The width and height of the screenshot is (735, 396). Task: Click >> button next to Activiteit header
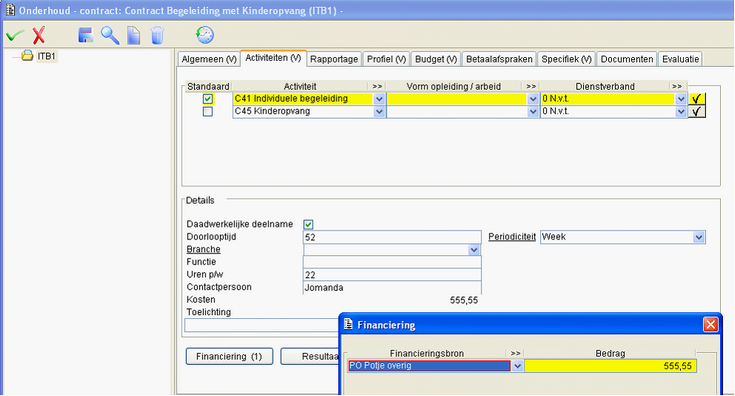click(377, 86)
